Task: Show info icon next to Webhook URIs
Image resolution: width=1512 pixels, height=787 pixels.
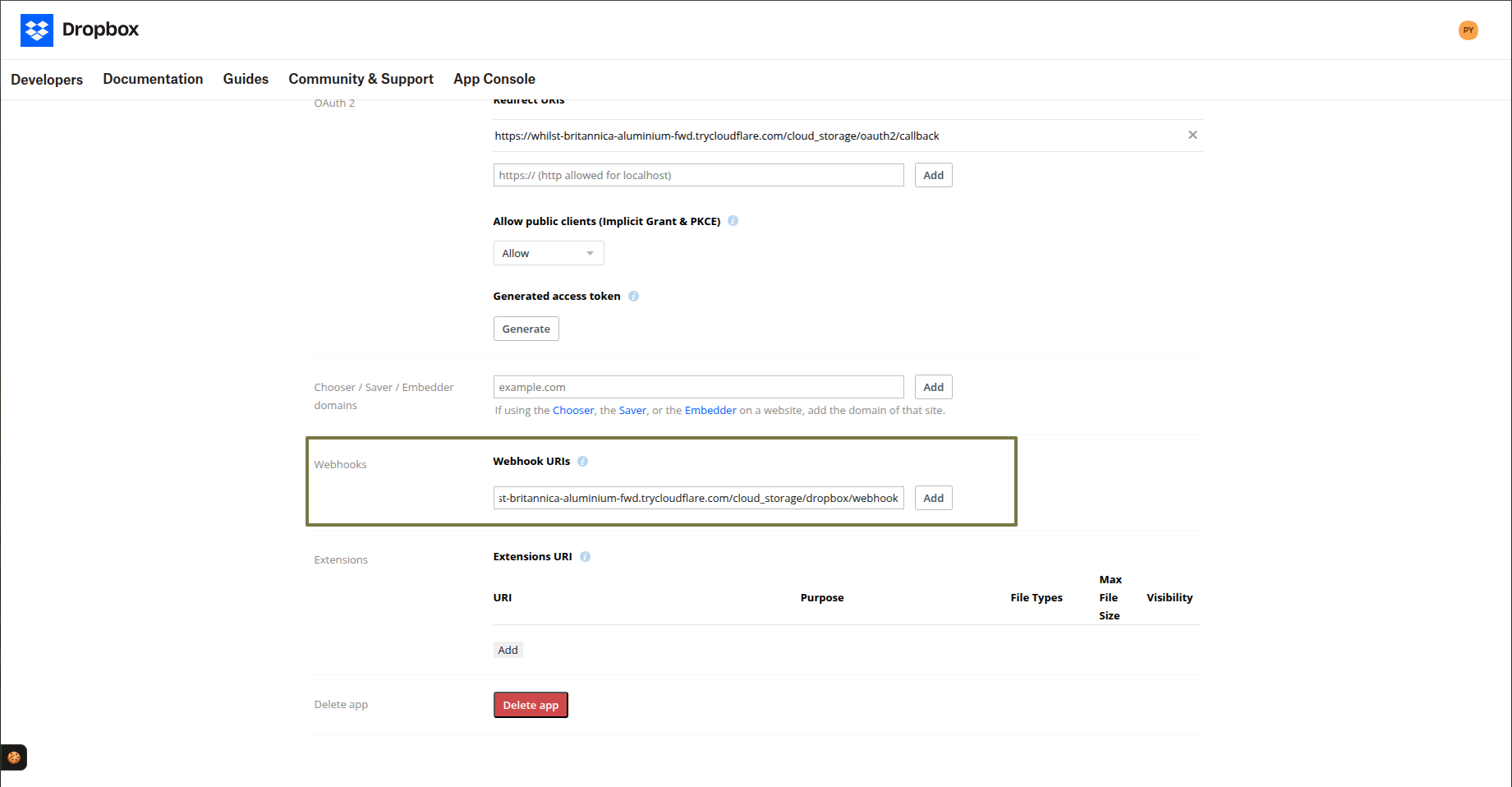Action: pyautogui.click(x=582, y=462)
